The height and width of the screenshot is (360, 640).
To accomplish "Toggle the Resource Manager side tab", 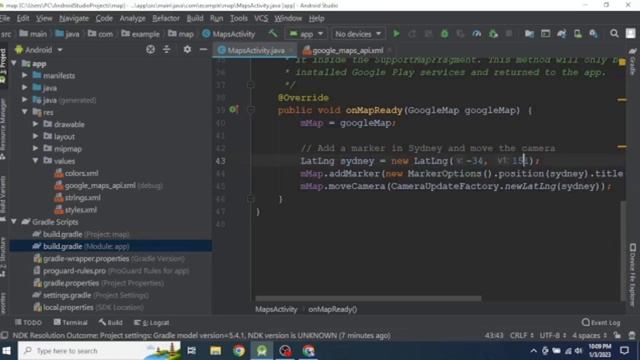I will coord(3,129).
